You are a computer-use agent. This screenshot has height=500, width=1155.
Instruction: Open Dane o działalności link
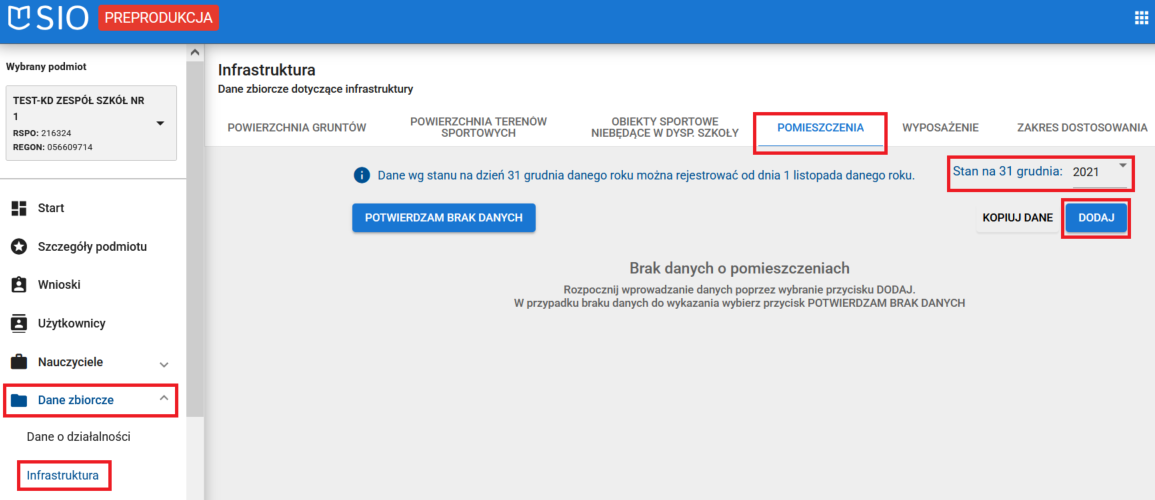[79, 437]
